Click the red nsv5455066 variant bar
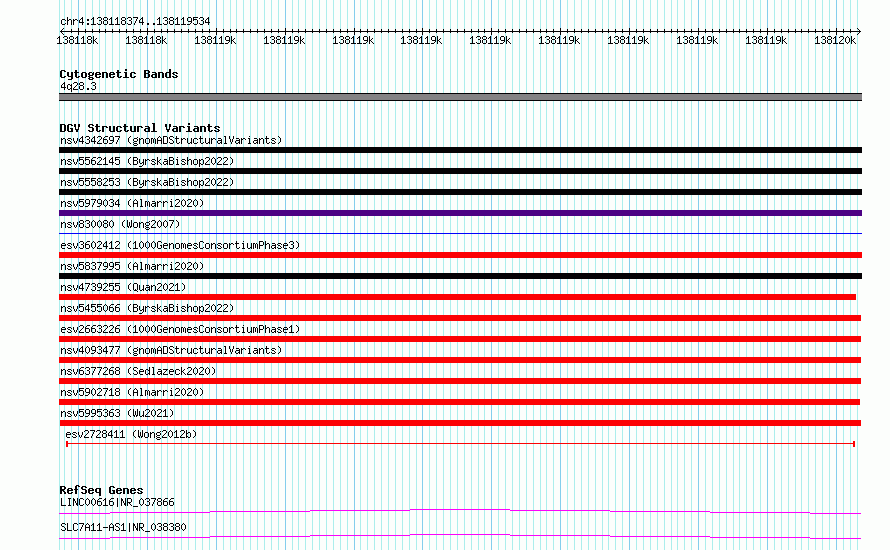This screenshot has width=890, height=550. coord(460,318)
